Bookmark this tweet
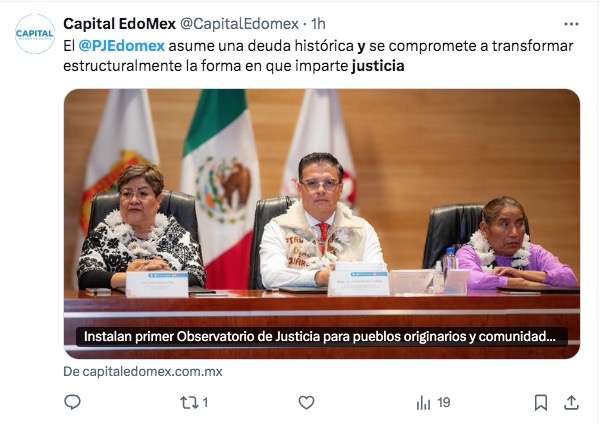 (541, 403)
